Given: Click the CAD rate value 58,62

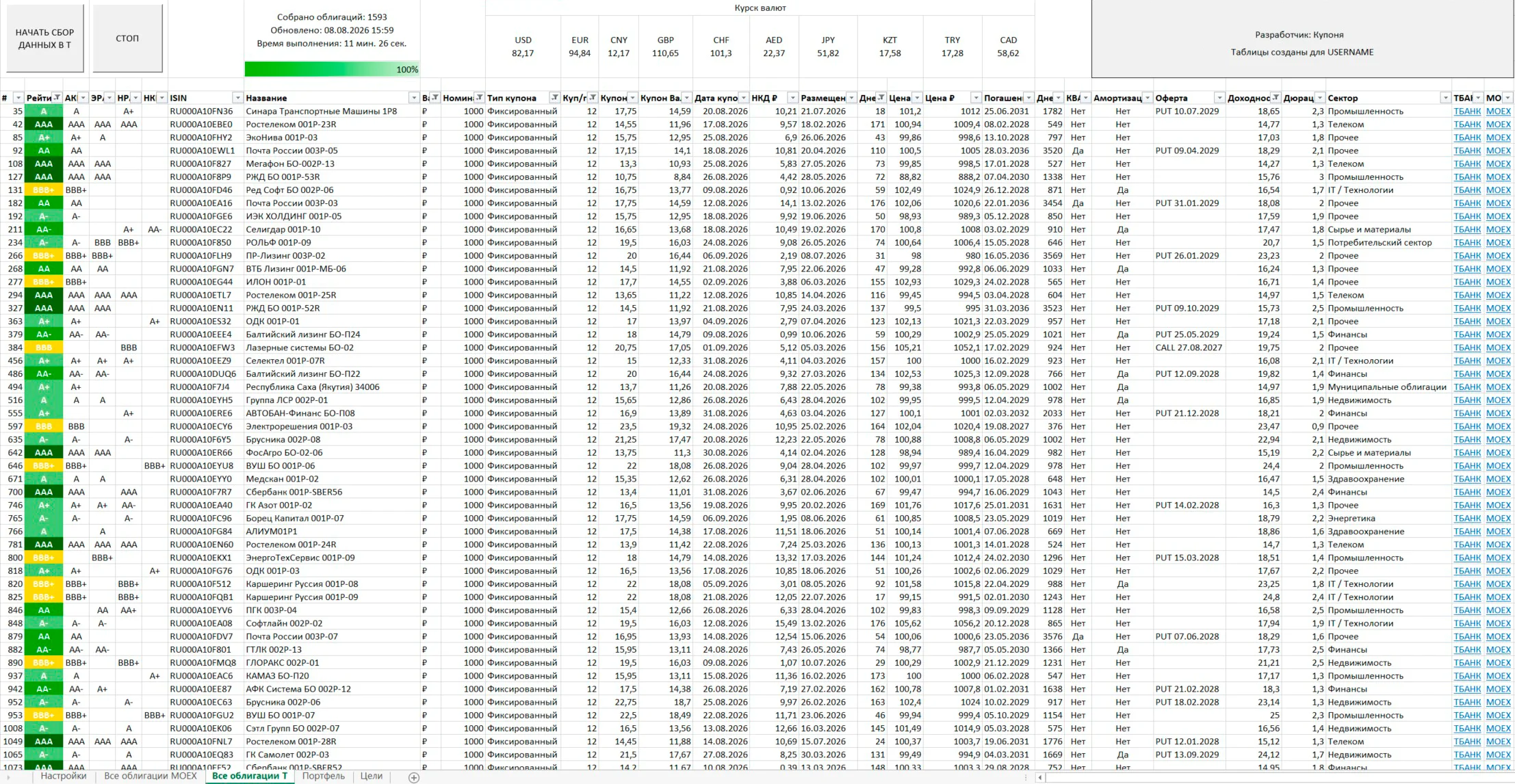Looking at the screenshot, I should click(x=1008, y=53).
